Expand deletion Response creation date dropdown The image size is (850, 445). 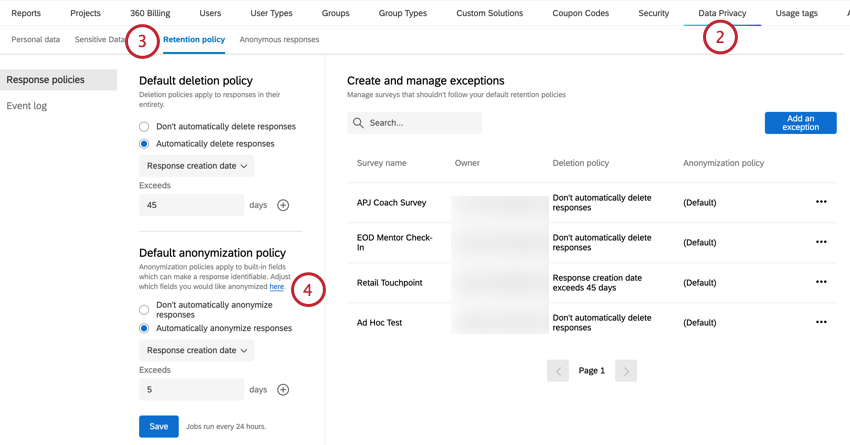197,166
